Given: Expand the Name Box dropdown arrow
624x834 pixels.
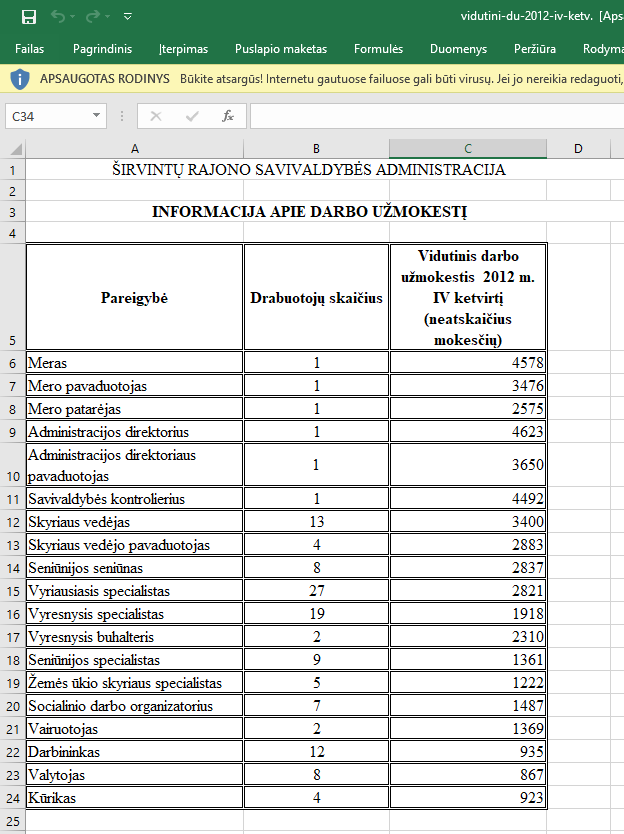Looking at the screenshot, I should point(96,116).
